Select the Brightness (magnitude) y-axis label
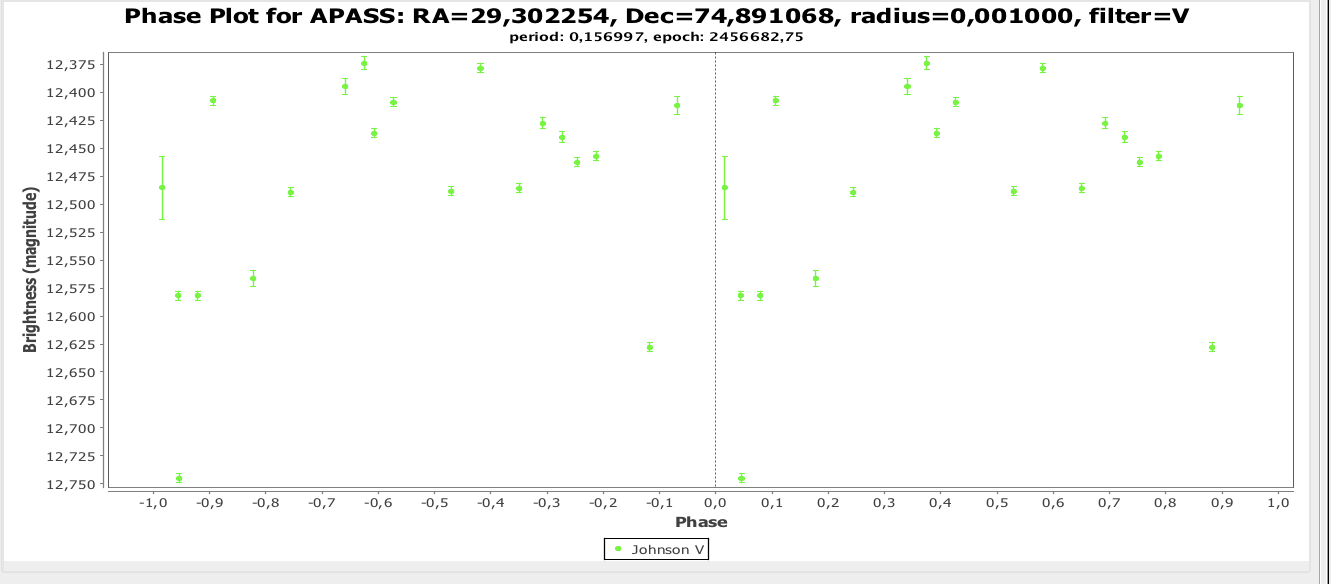This screenshot has height=584, width=1331. click(x=31, y=267)
